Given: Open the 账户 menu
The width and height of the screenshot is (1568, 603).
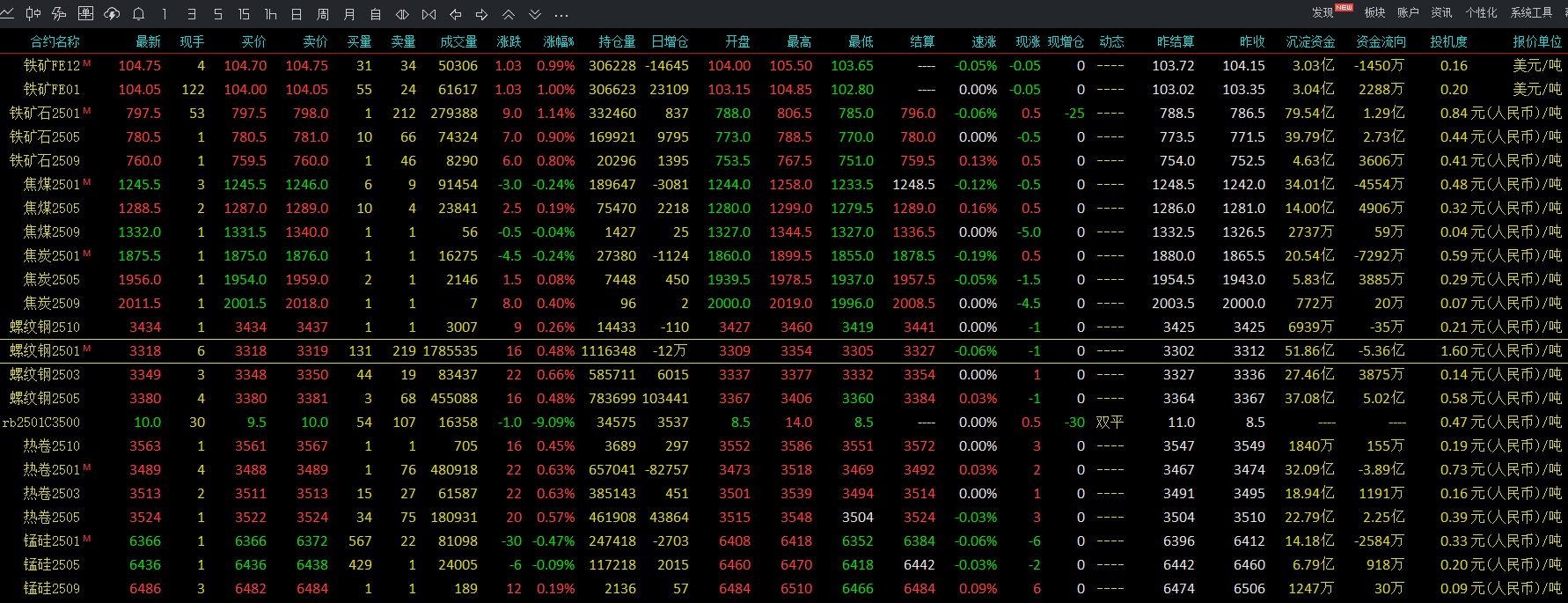Looking at the screenshot, I should (x=1408, y=12).
